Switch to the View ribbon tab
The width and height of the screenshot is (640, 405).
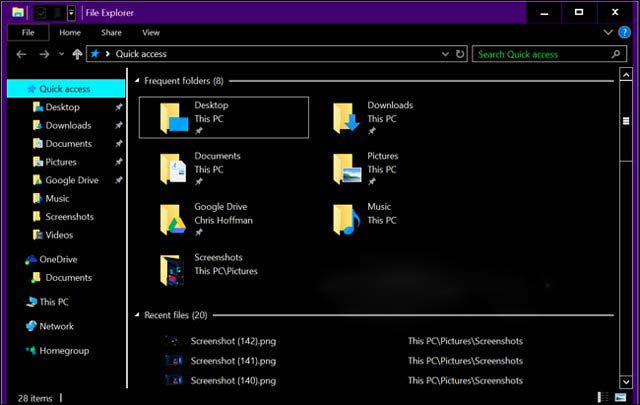click(151, 33)
